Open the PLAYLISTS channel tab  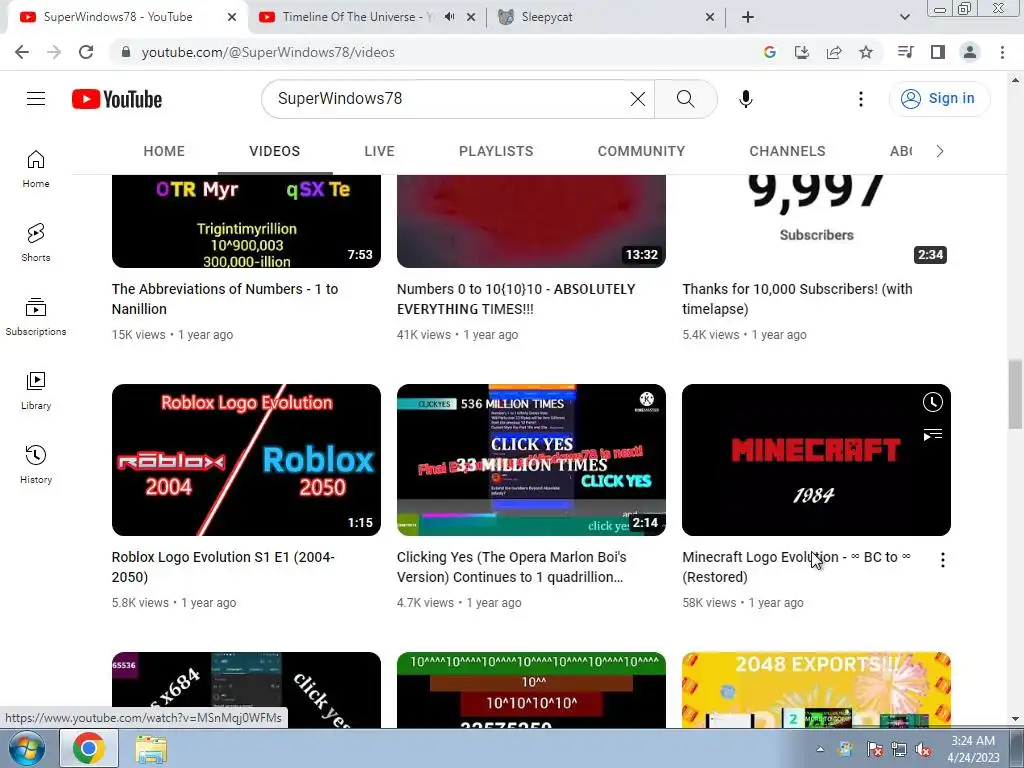pyautogui.click(x=496, y=151)
